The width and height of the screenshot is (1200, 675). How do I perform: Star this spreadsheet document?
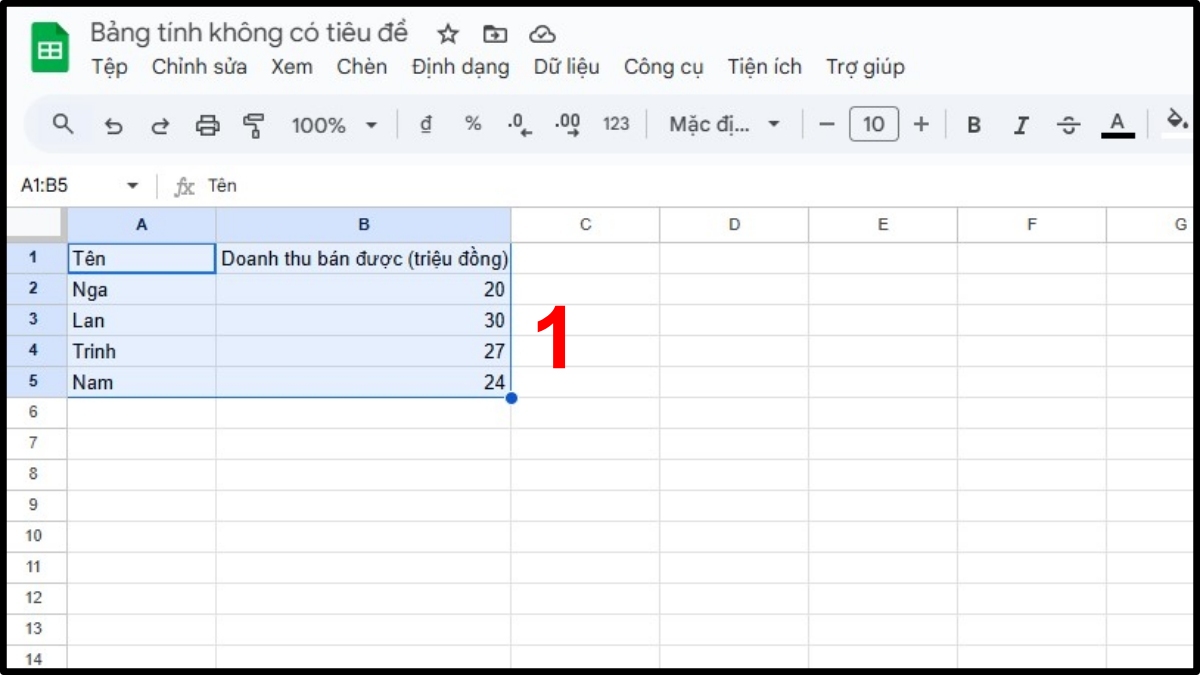[x=448, y=34]
